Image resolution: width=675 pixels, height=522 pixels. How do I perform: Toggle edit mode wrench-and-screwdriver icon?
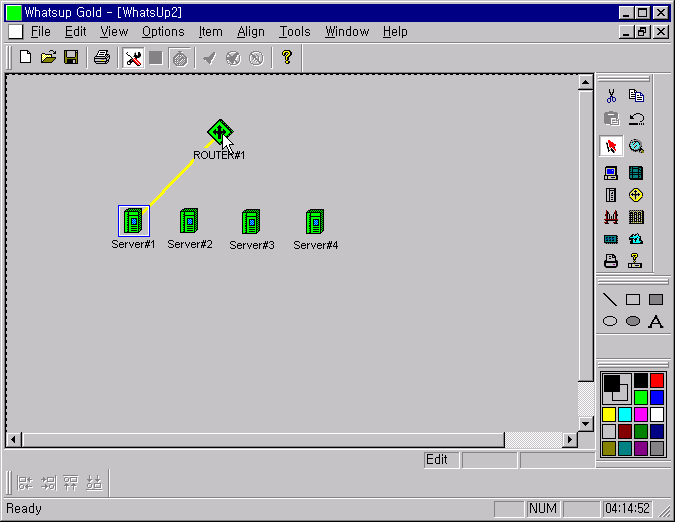[x=133, y=58]
